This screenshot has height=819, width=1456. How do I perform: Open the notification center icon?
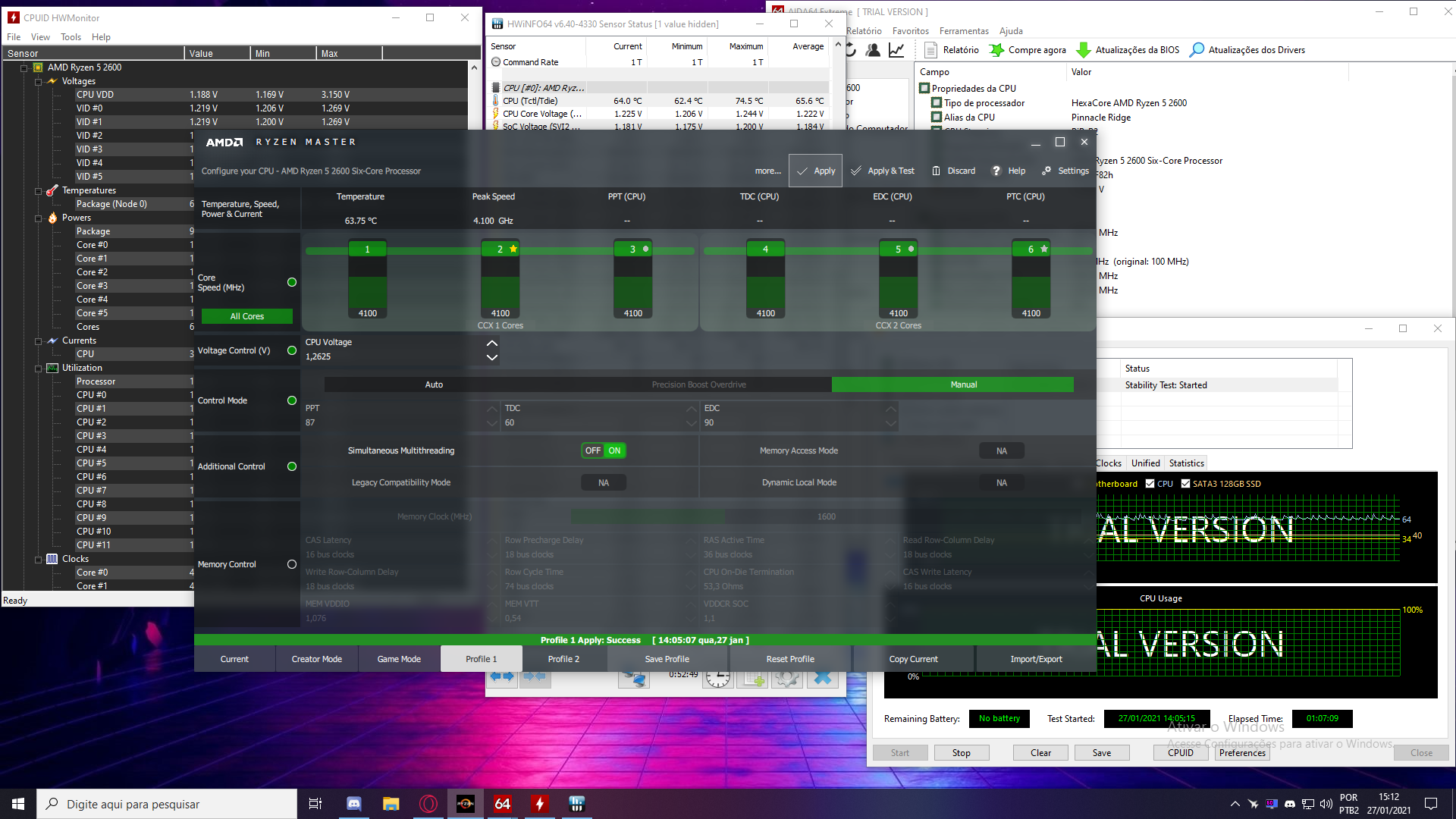point(1431,804)
